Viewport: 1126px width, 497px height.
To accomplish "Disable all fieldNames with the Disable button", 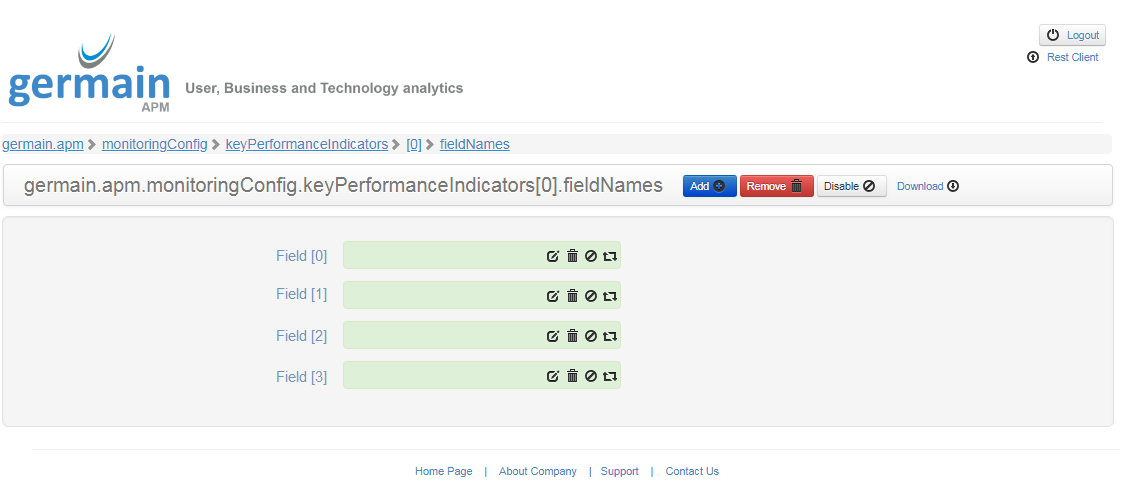I will [851, 186].
